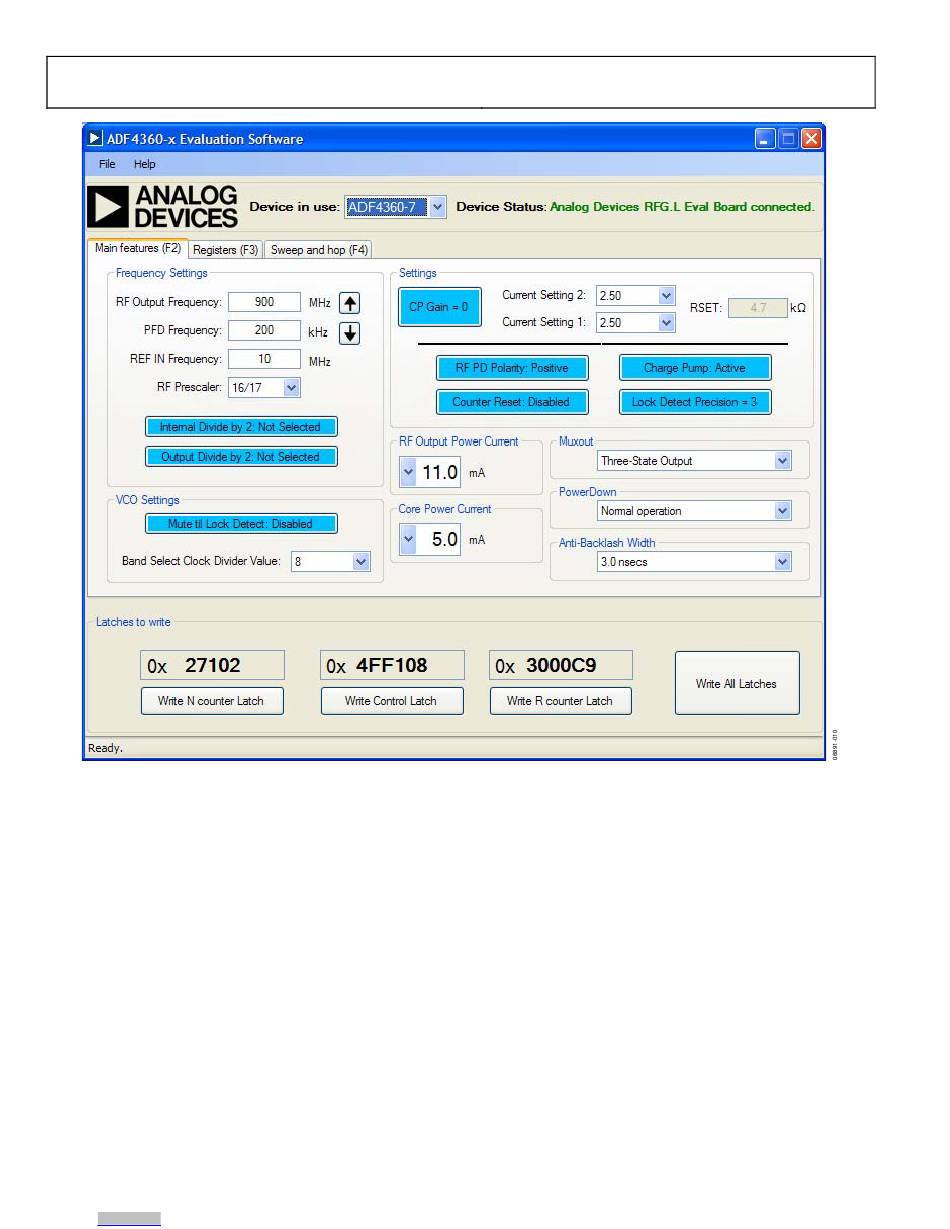
Task: Toggle Output Divide by 2 setting
Action: pos(241,457)
